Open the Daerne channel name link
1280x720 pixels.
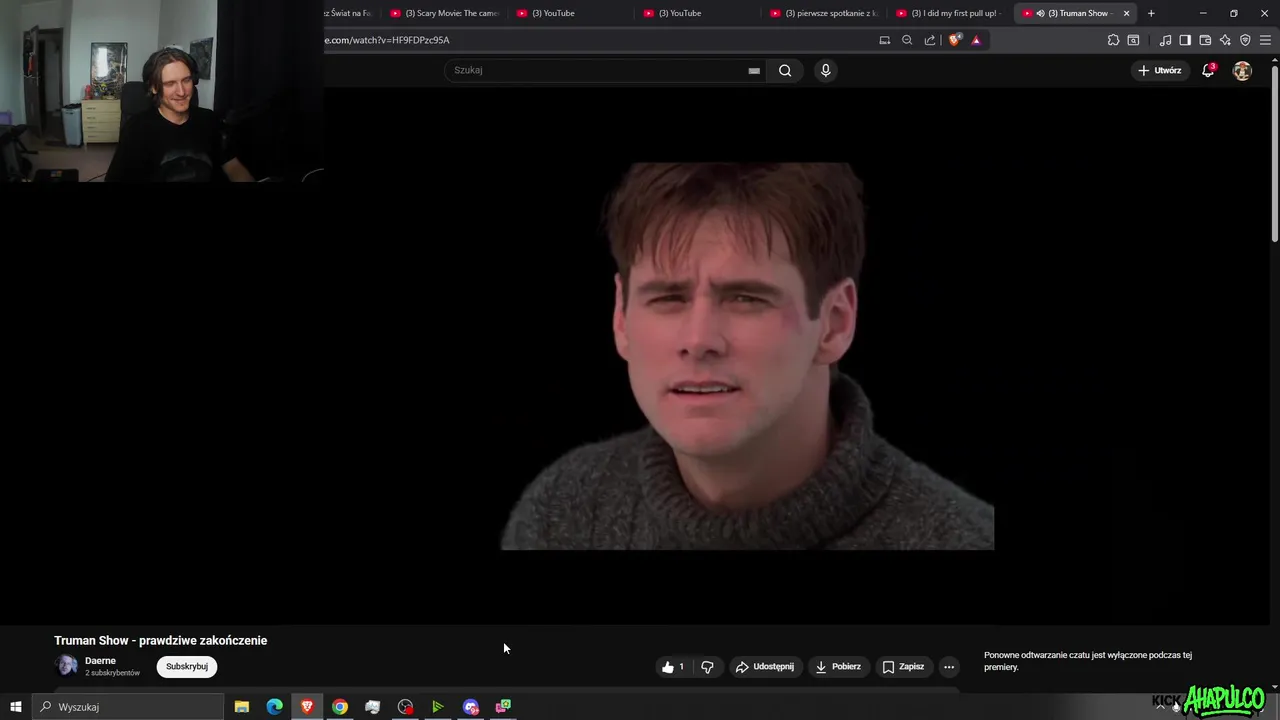[100, 661]
